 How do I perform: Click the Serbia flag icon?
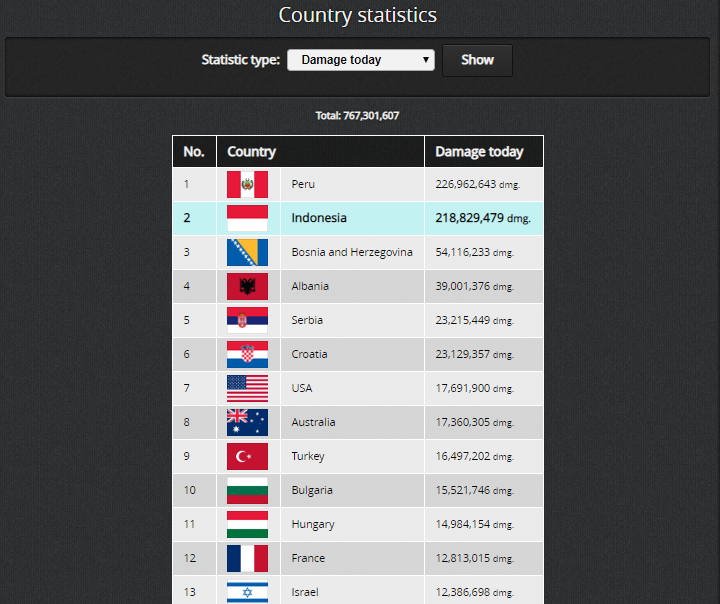(247, 320)
